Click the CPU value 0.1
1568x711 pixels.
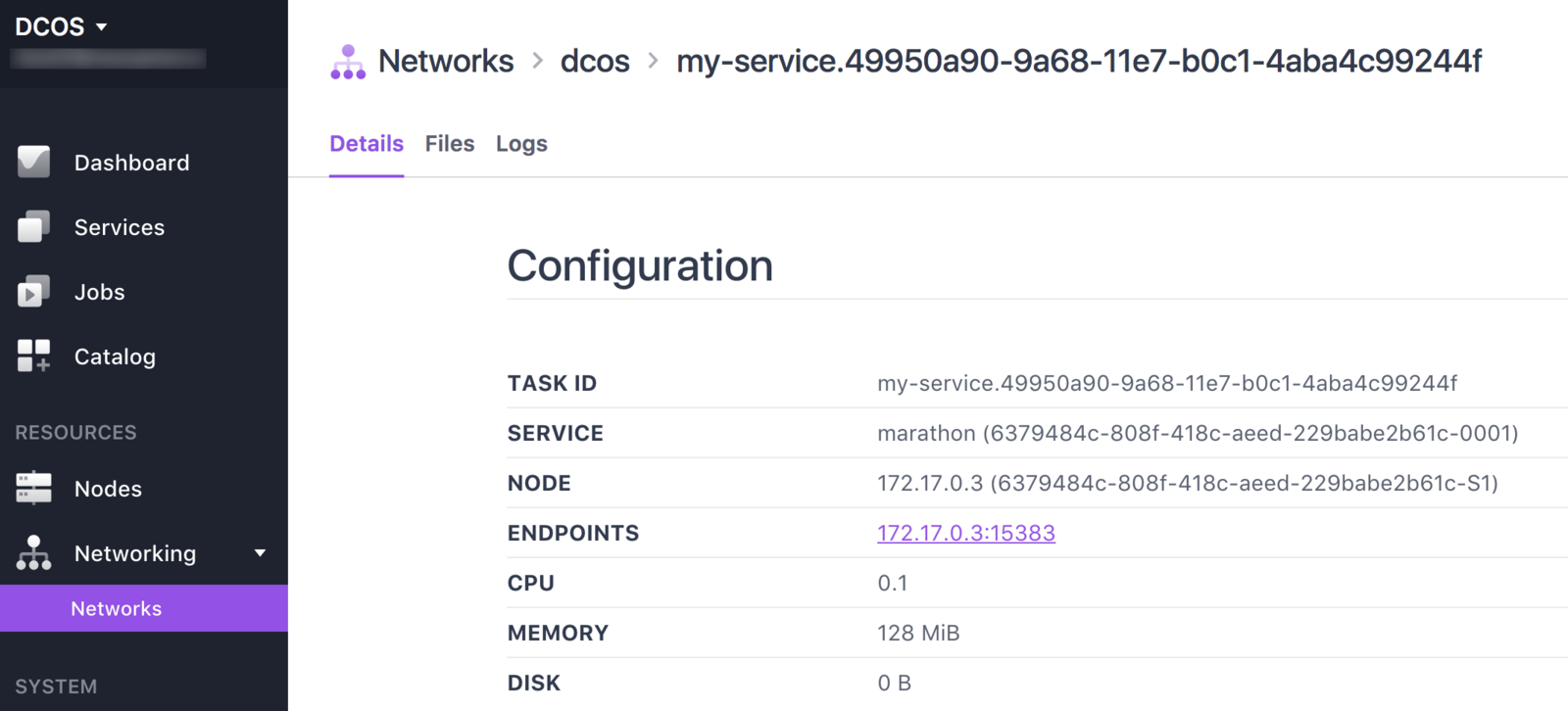[893, 583]
